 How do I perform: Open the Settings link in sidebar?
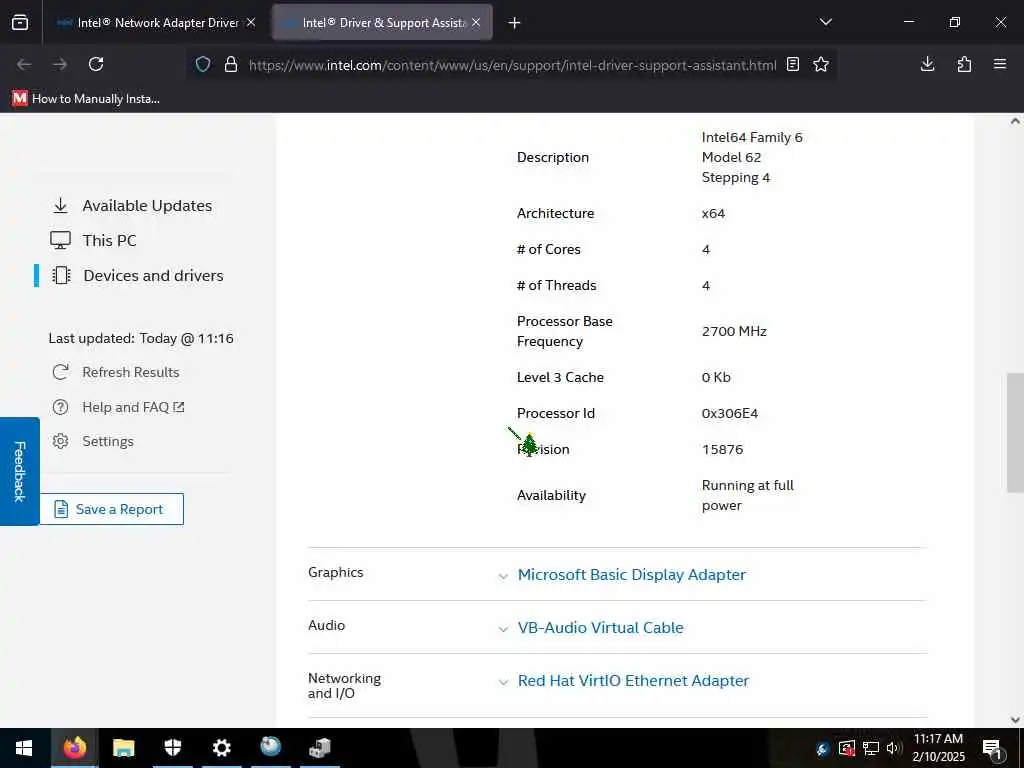[x=108, y=441]
